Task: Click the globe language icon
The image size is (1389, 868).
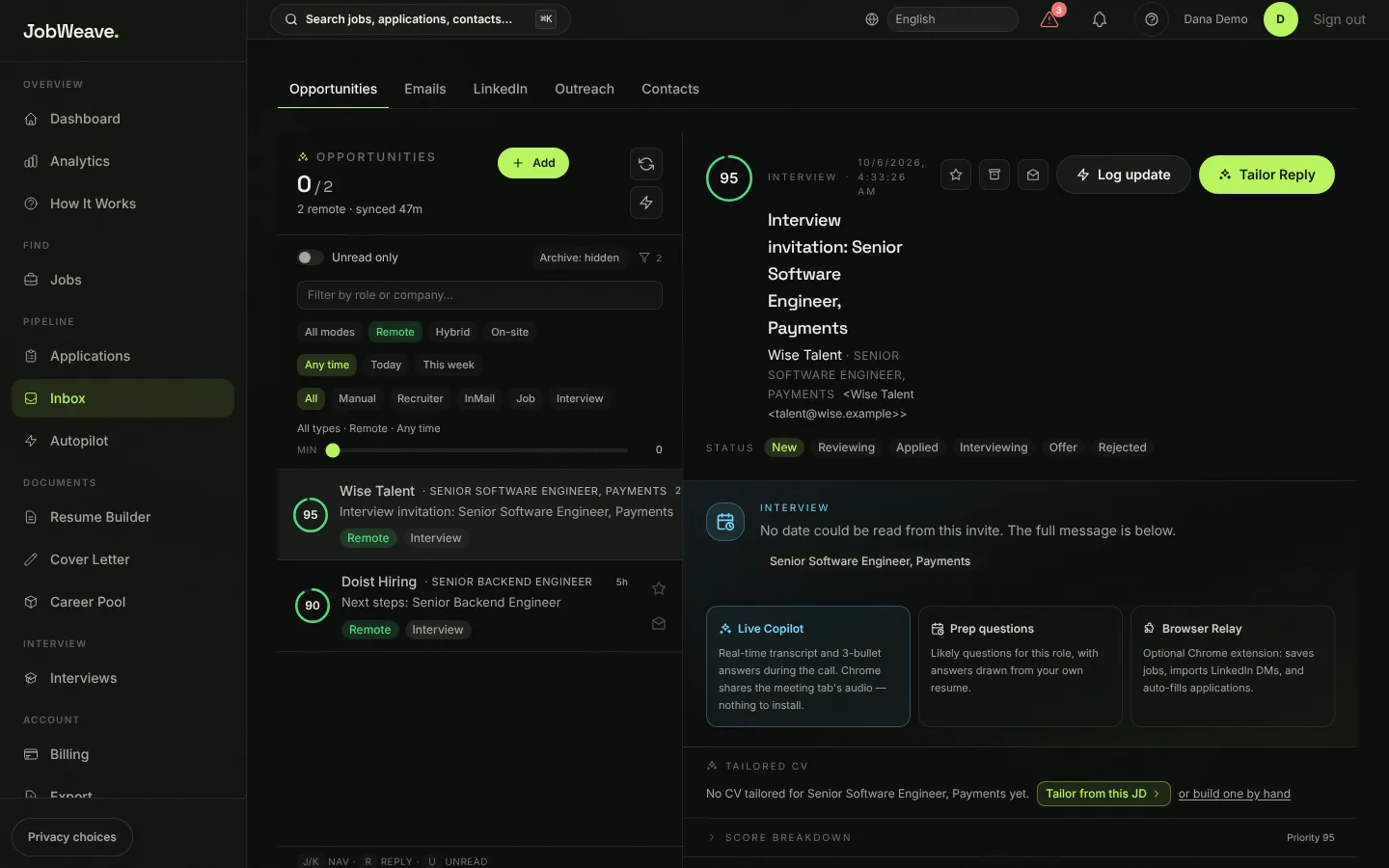Action: tap(872, 19)
